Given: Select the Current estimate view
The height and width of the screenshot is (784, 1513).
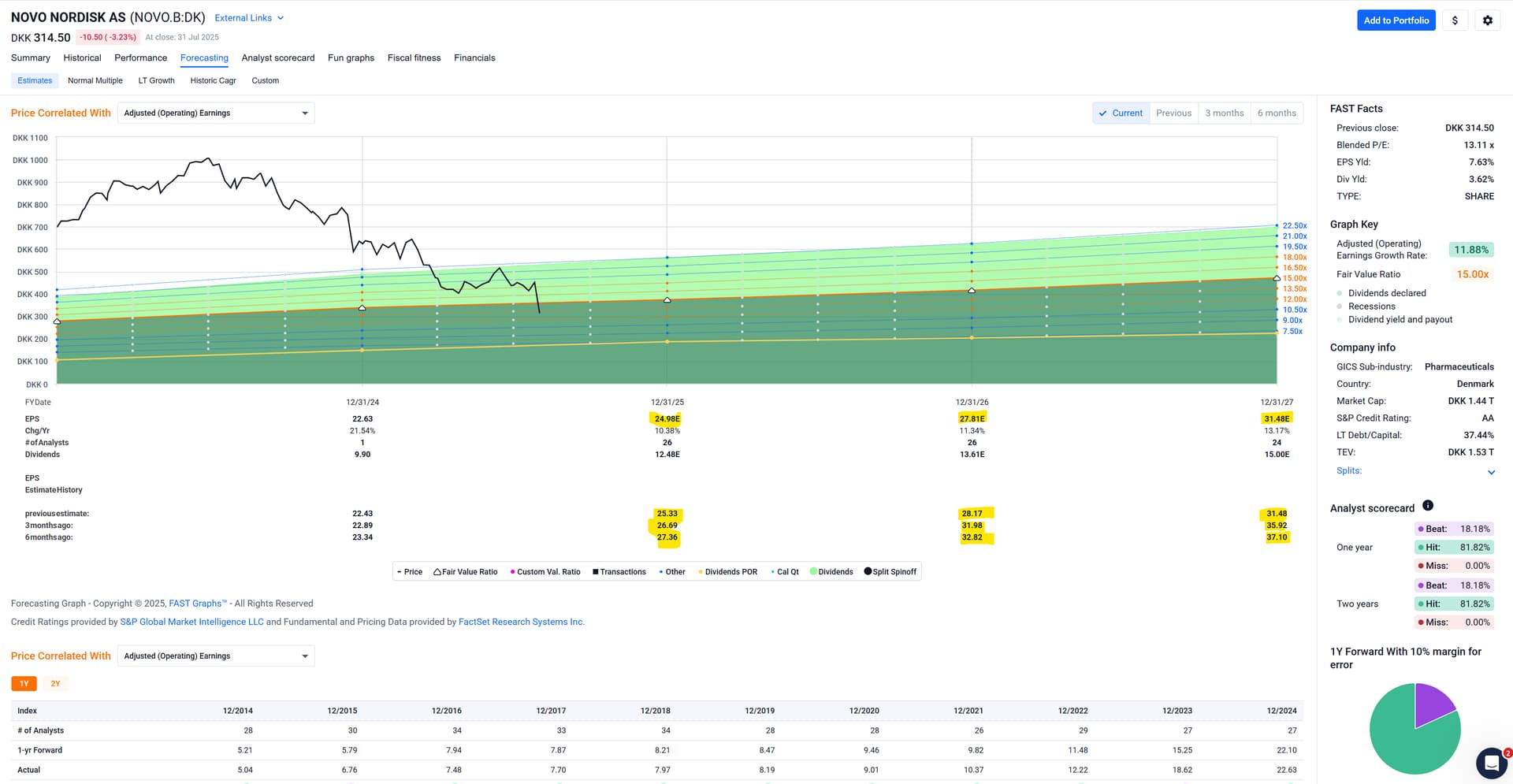Looking at the screenshot, I should [x=1121, y=113].
